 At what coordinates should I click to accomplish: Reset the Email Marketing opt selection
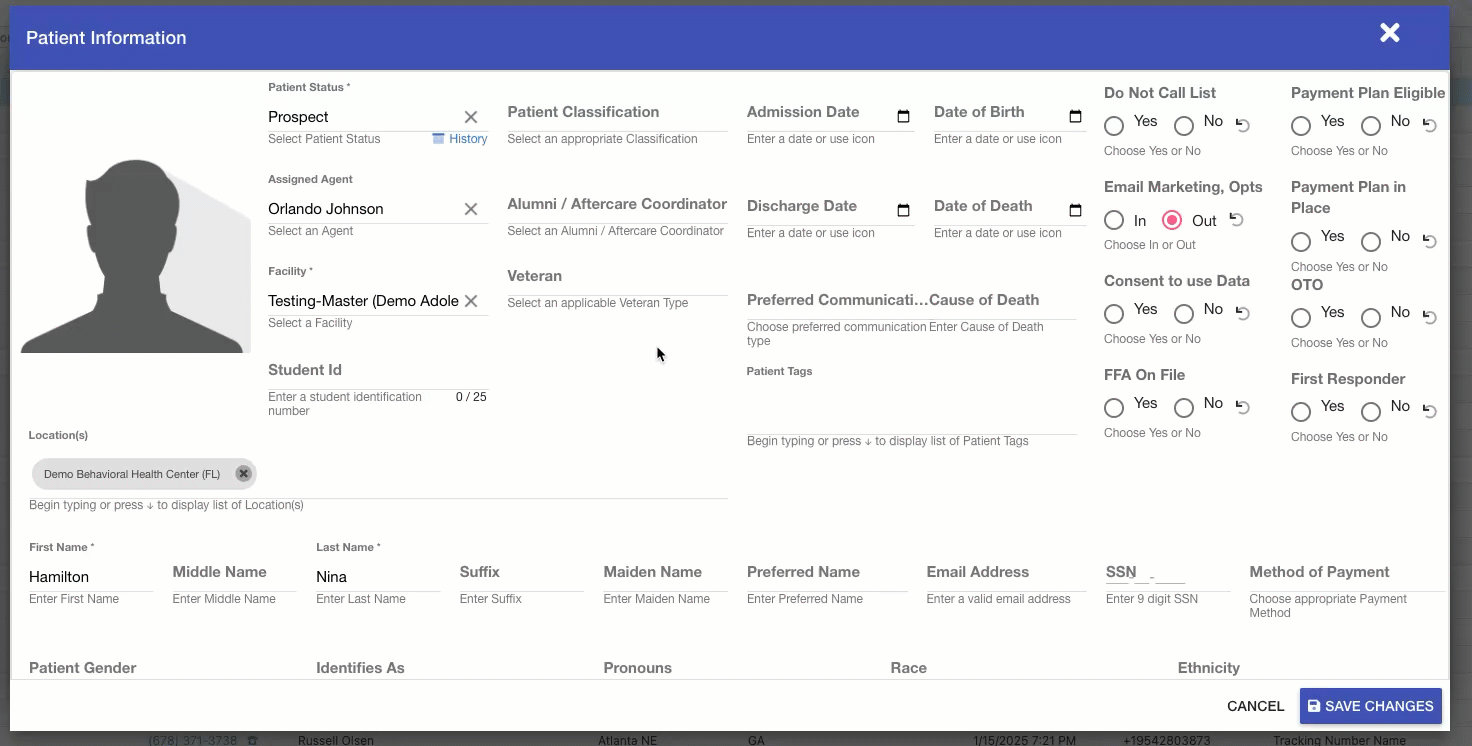pyautogui.click(x=1237, y=220)
